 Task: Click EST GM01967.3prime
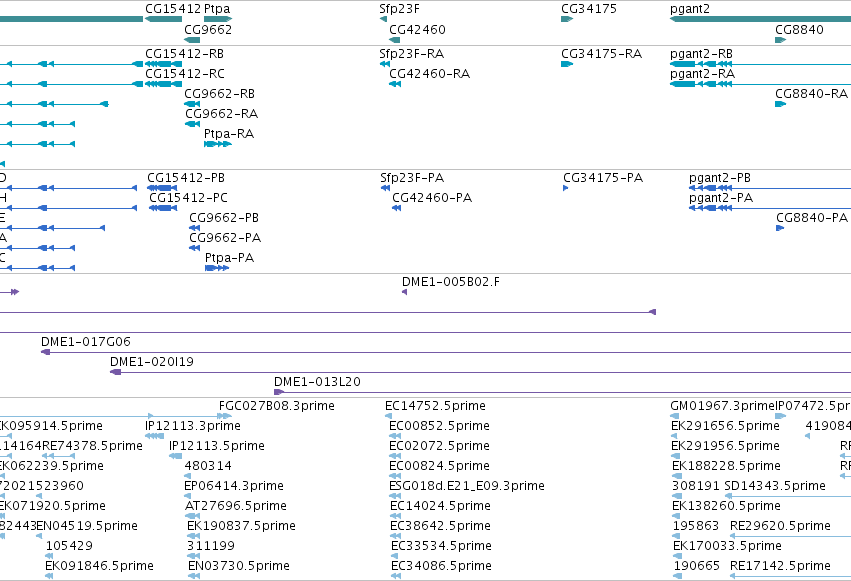722,406
